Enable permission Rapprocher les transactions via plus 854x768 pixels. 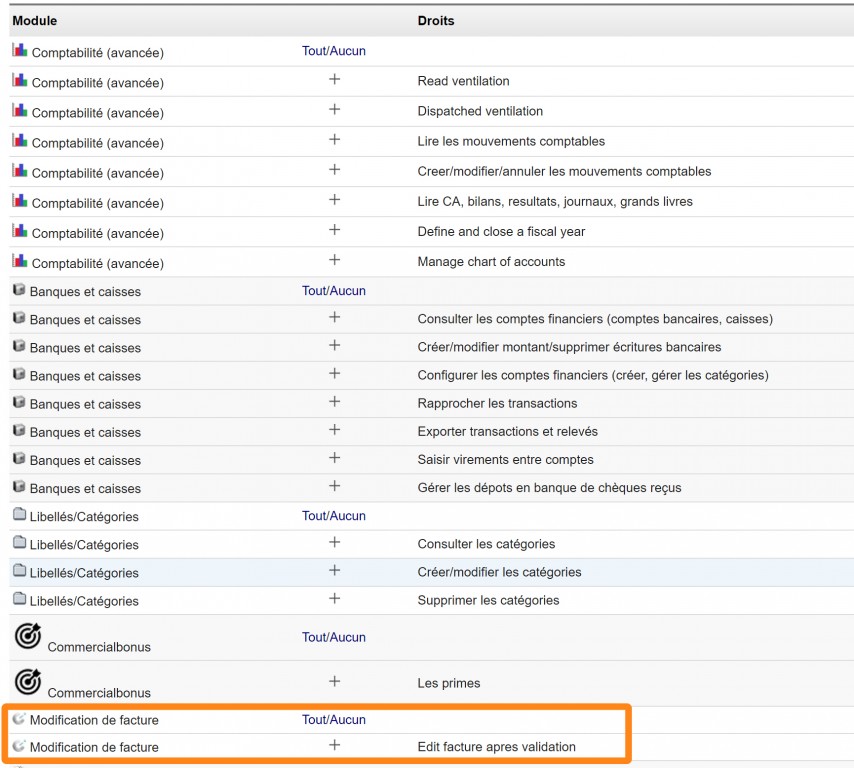click(334, 402)
